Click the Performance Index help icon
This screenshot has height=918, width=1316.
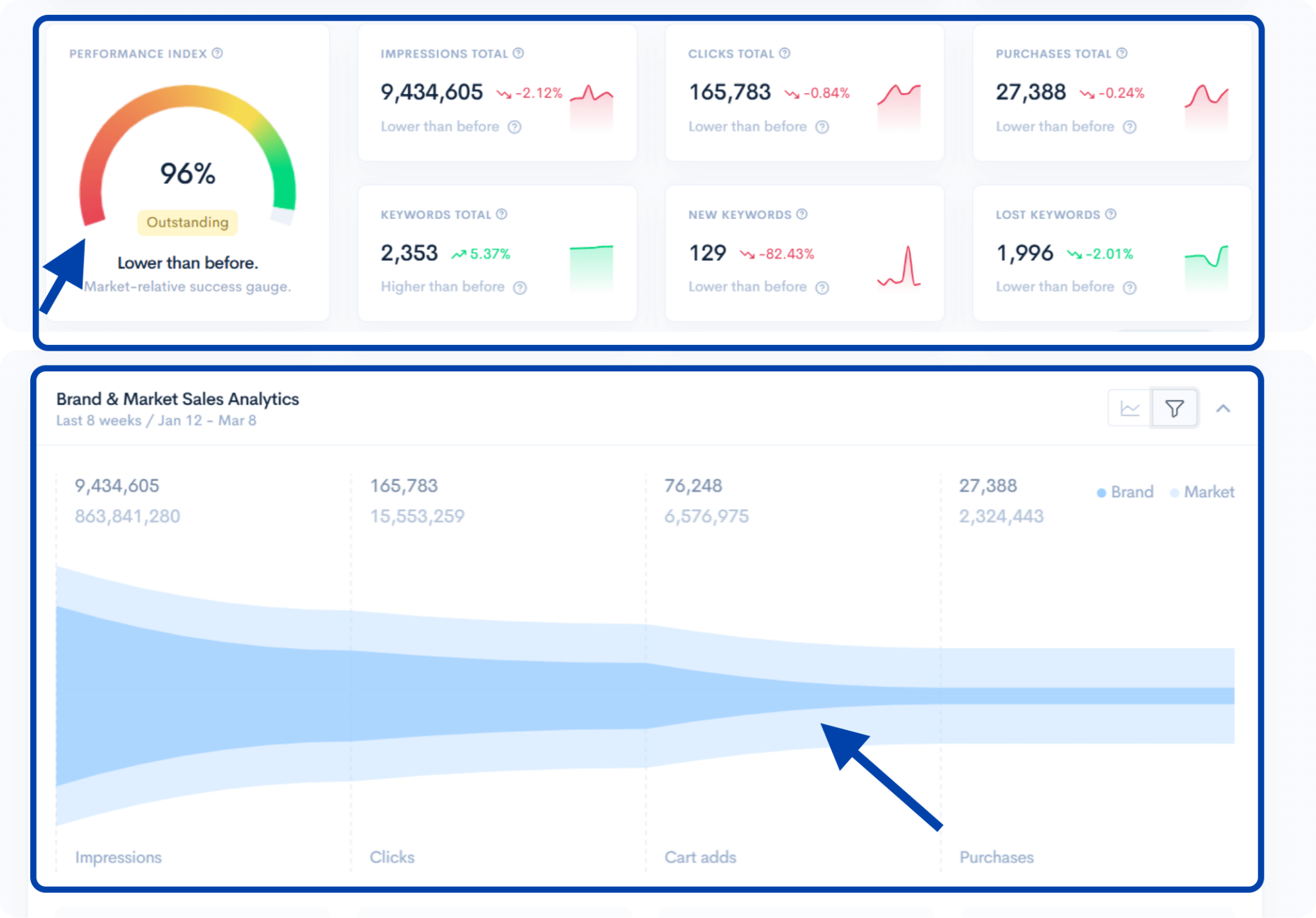click(218, 53)
